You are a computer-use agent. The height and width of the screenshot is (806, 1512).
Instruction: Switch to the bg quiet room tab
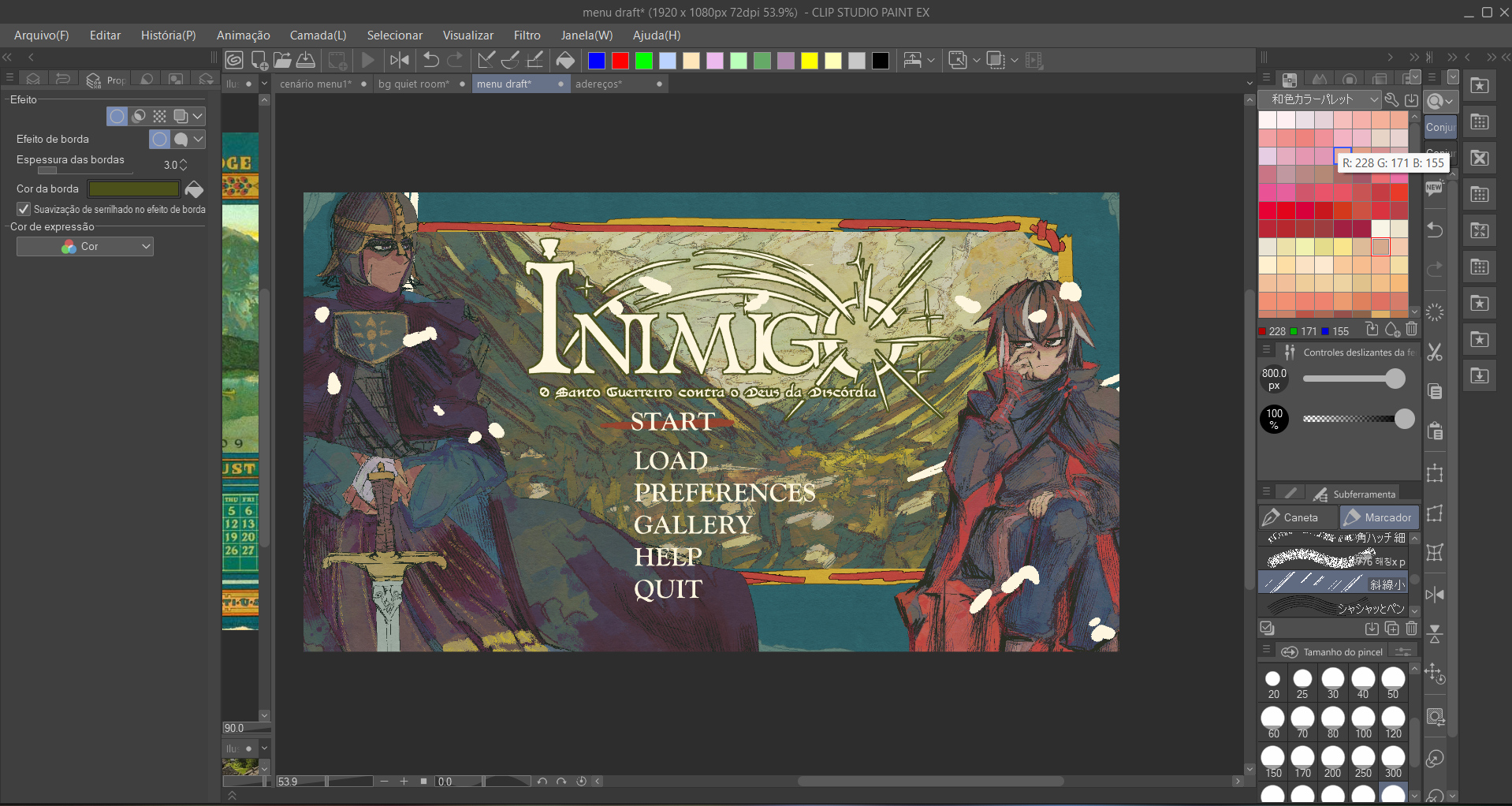coord(413,84)
